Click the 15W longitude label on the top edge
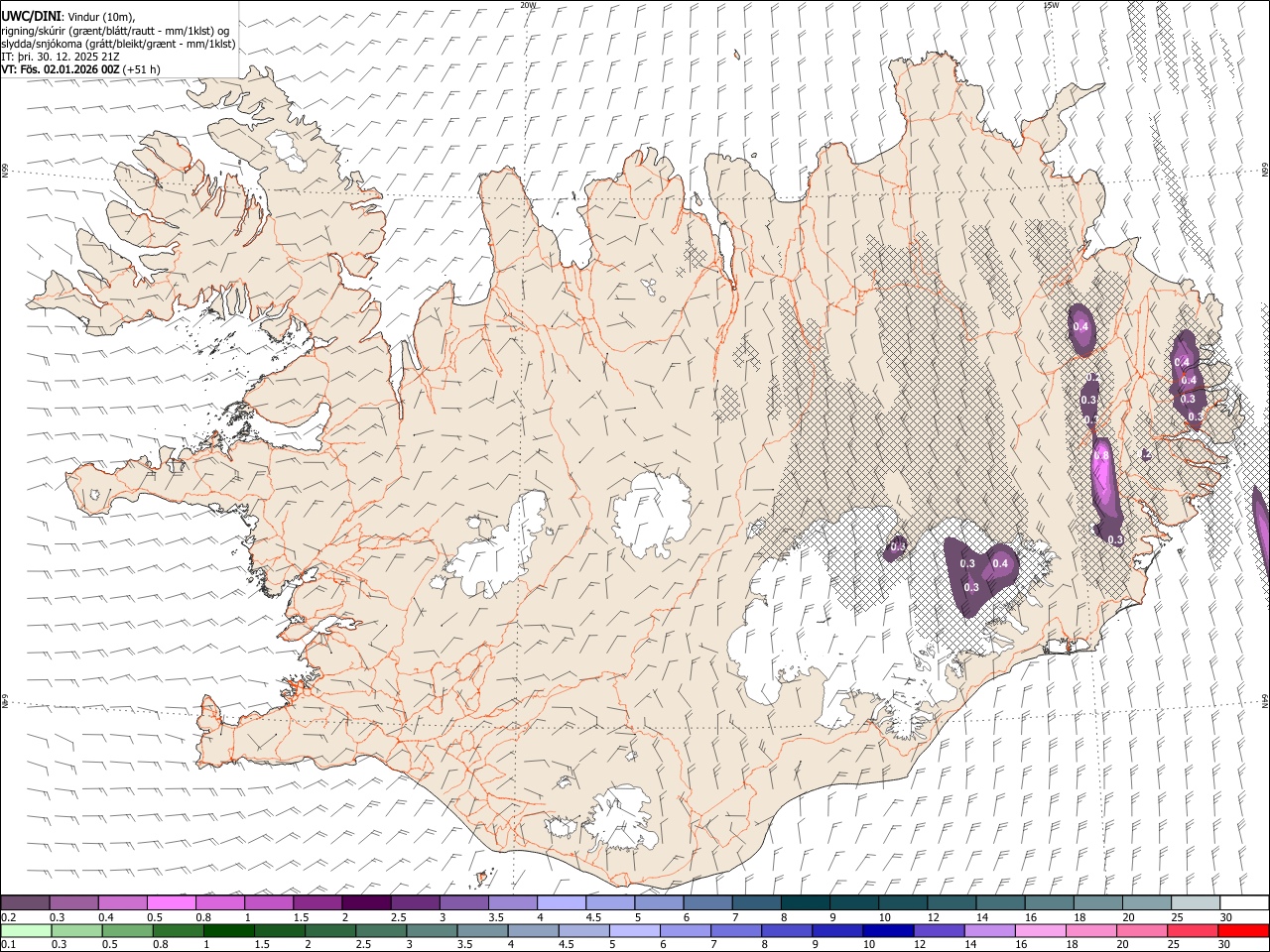 point(1051,5)
